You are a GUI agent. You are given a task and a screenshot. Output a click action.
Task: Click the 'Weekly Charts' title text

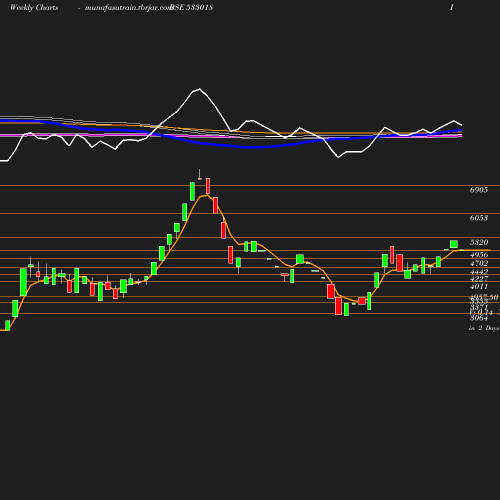click(34, 7)
